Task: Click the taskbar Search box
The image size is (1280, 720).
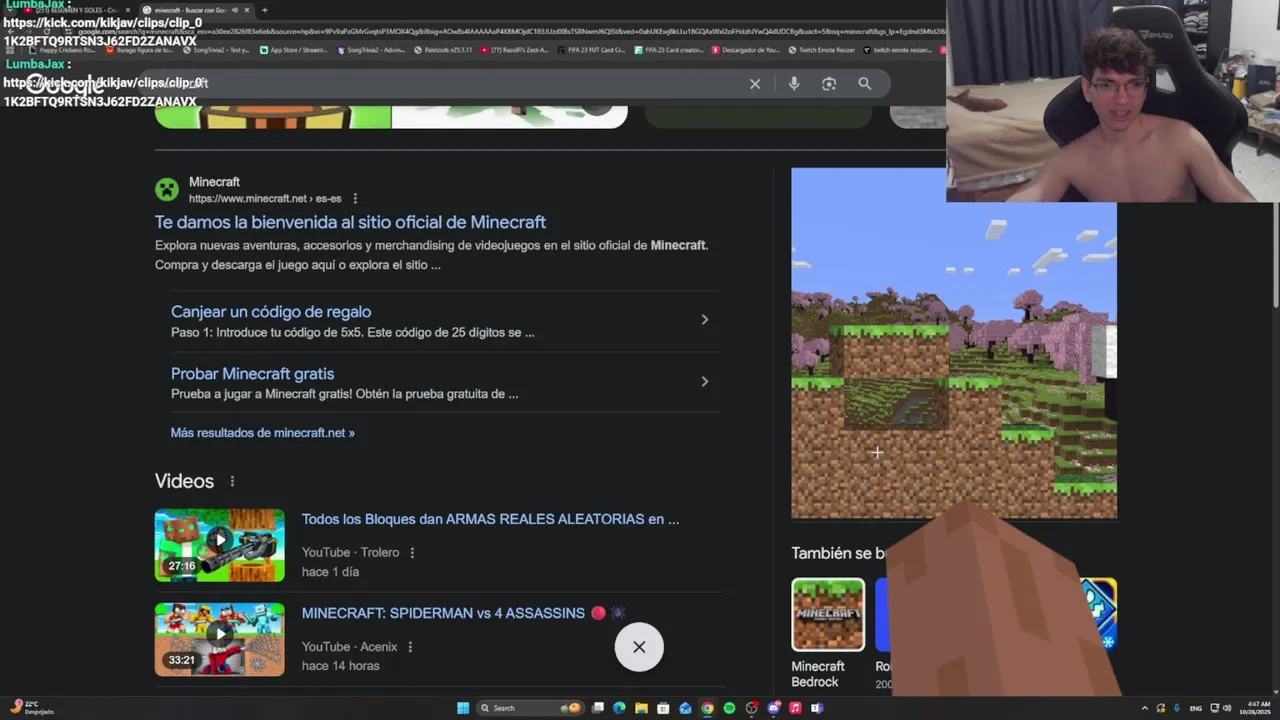Action: click(x=530, y=708)
